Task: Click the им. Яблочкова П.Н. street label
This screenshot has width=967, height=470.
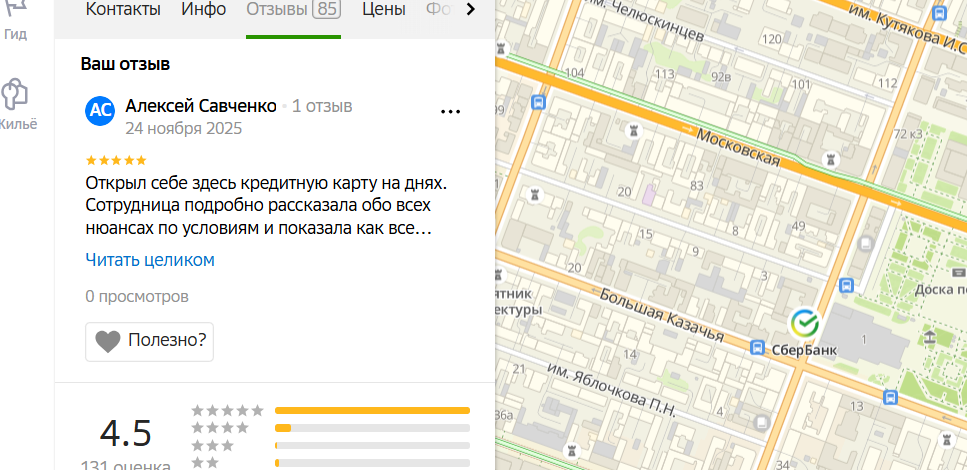Action: [x=612, y=389]
